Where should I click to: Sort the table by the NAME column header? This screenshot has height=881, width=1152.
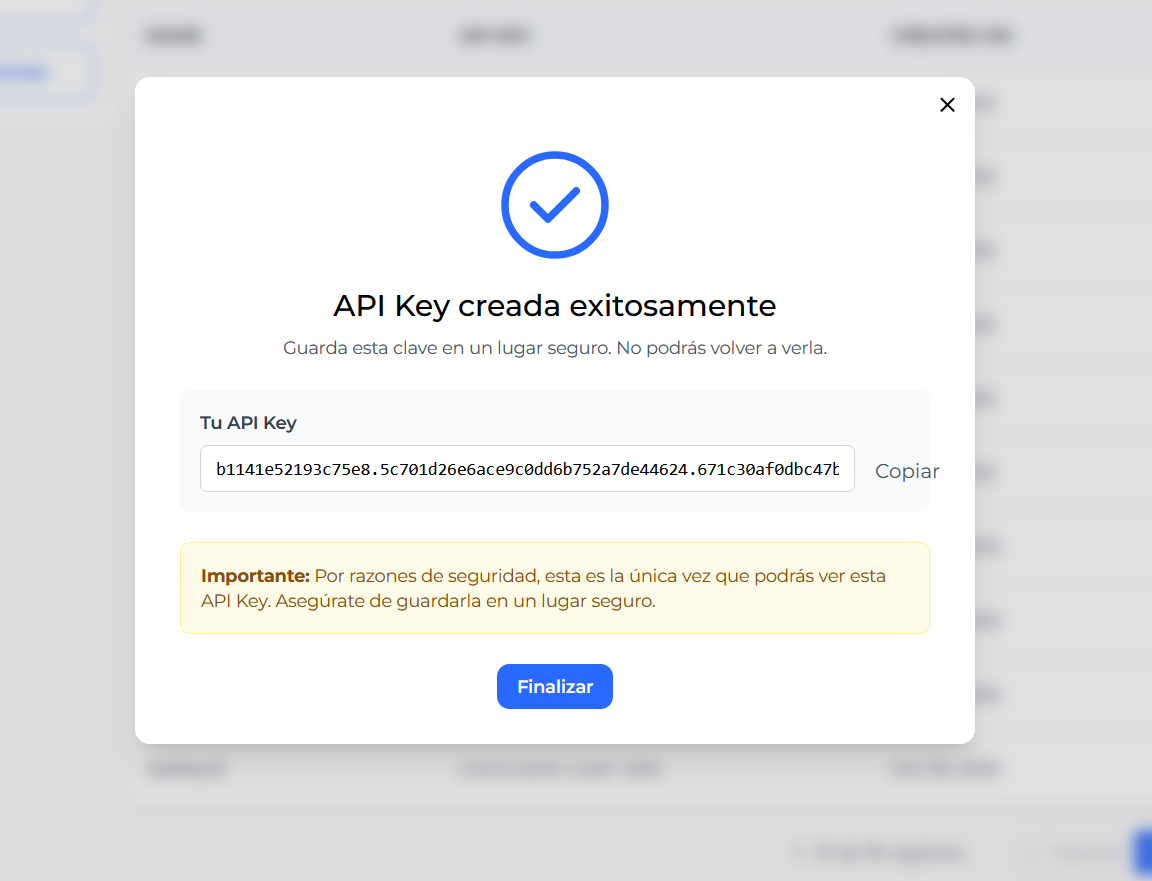(172, 35)
